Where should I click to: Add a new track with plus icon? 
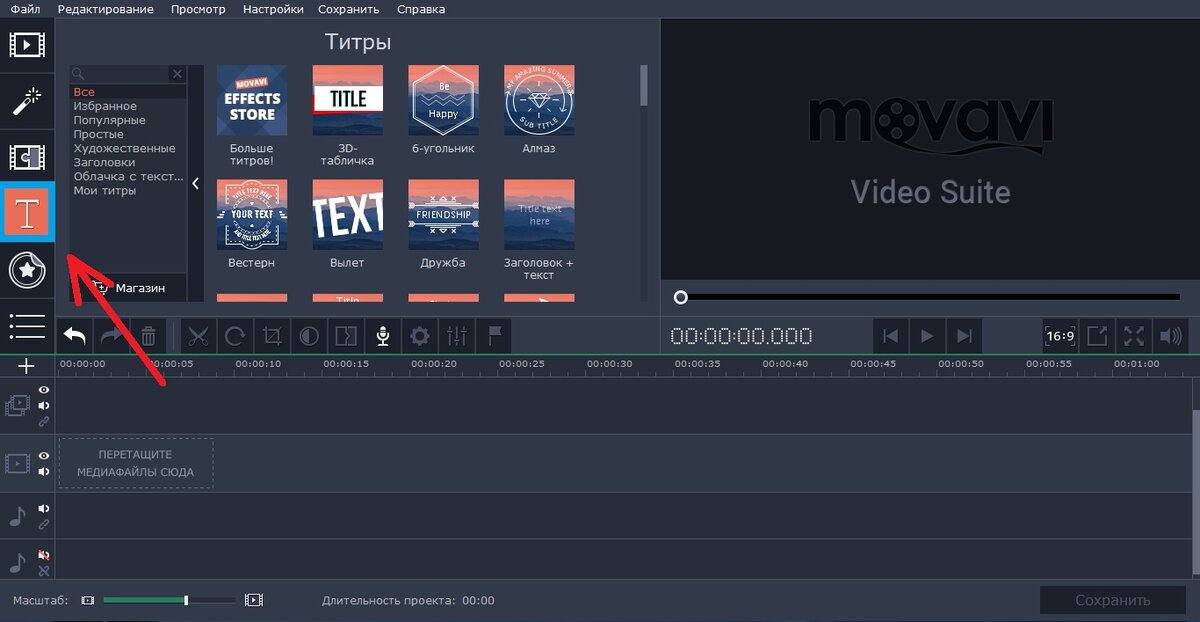[27, 366]
